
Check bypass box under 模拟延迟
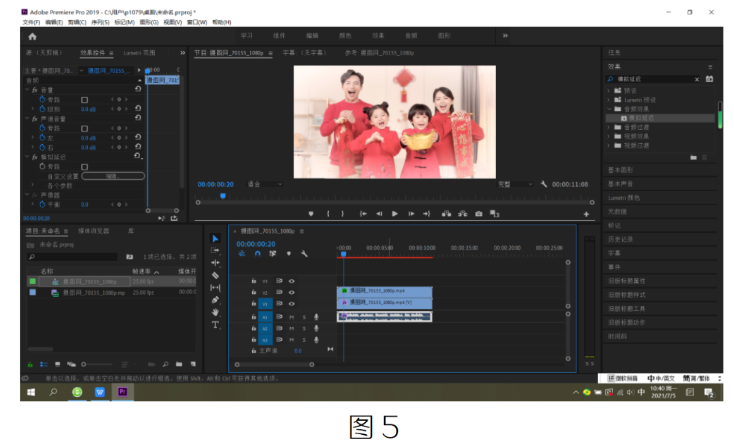click(x=85, y=167)
